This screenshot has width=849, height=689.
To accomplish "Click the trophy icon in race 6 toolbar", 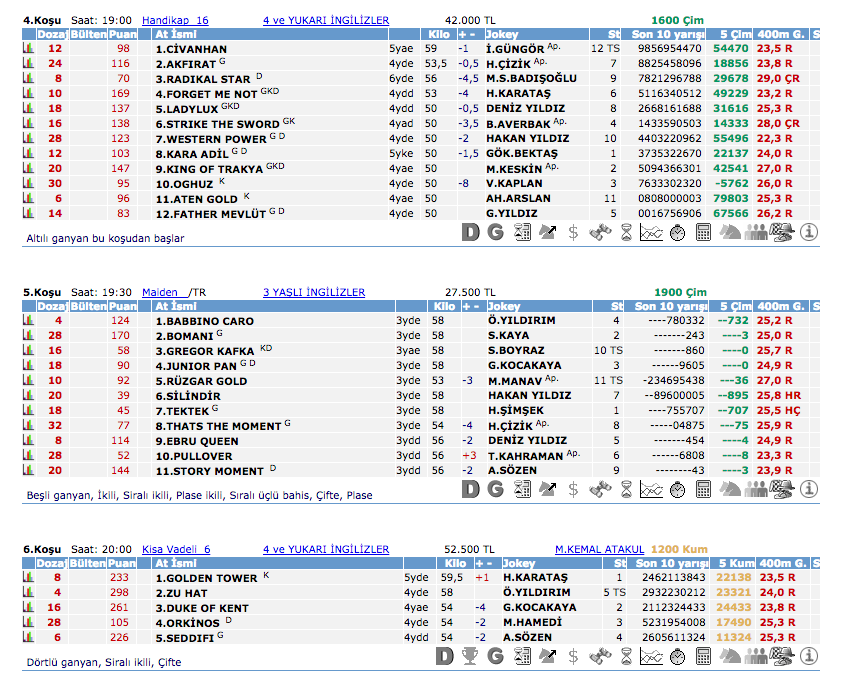I will click(471, 657).
